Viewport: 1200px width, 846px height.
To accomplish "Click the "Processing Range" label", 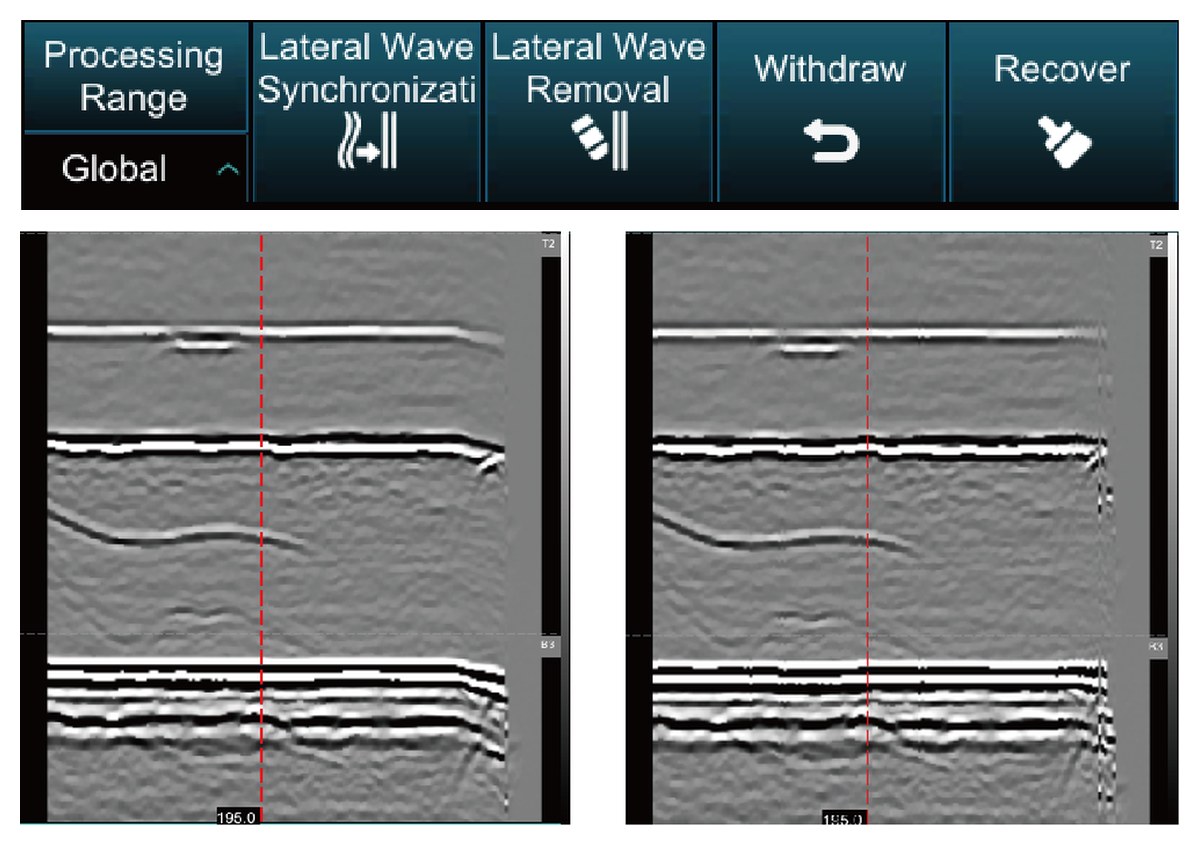I will (134, 77).
